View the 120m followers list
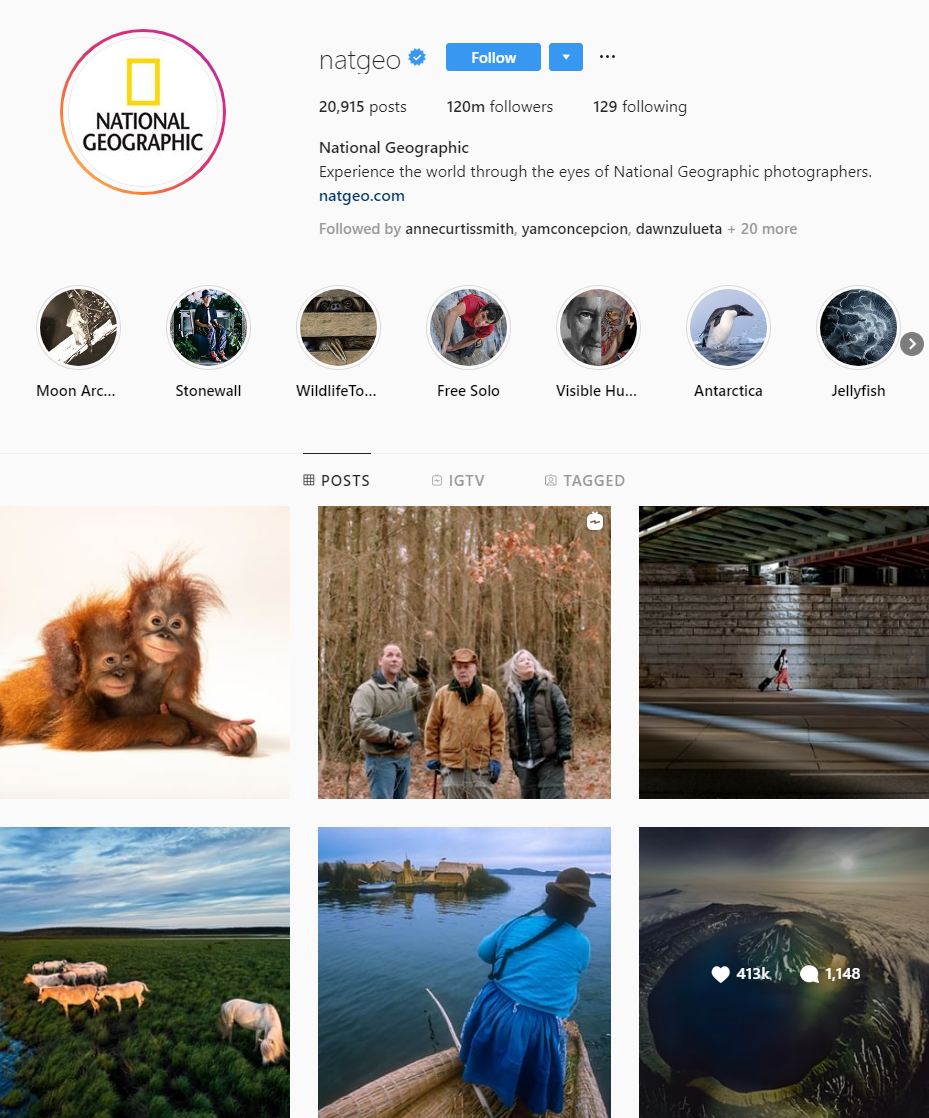929x1118 pixels. pos(500,107)
